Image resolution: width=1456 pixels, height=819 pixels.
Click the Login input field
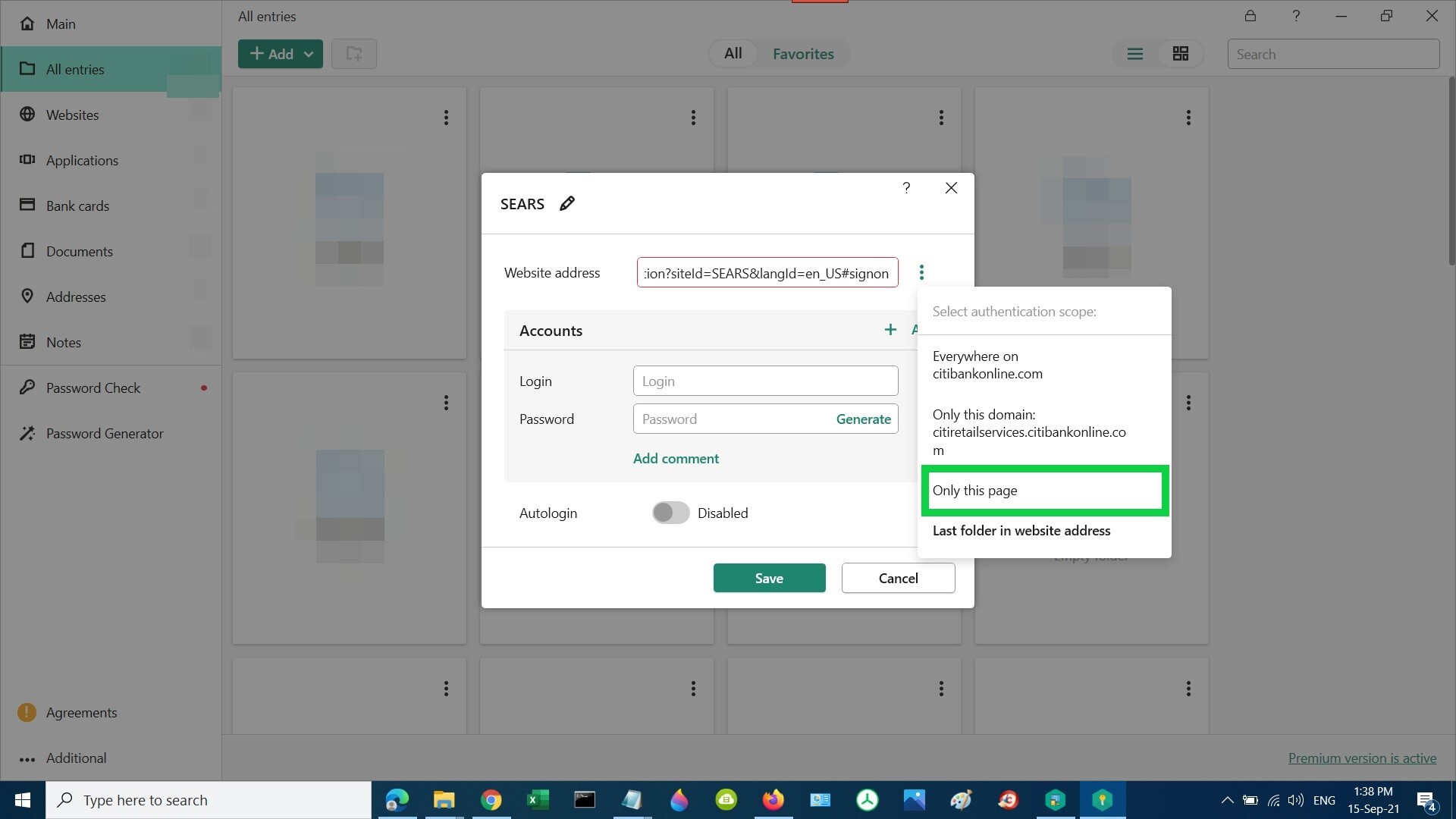pyautogui.click(x=765, y=381)
